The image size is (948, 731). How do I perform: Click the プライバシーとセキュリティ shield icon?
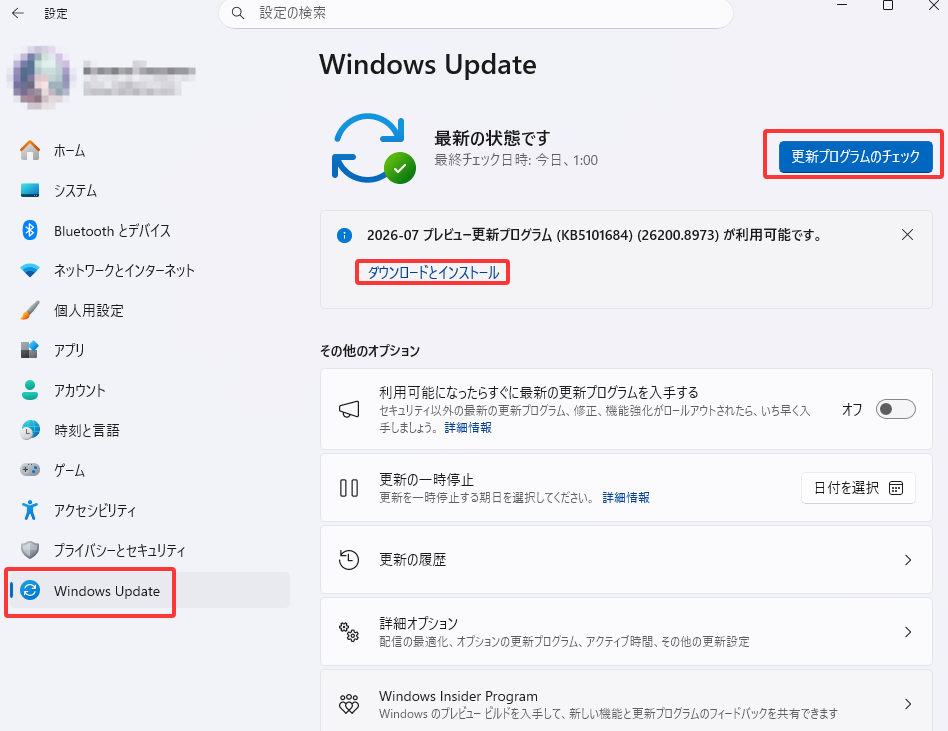tap(30, 550)
